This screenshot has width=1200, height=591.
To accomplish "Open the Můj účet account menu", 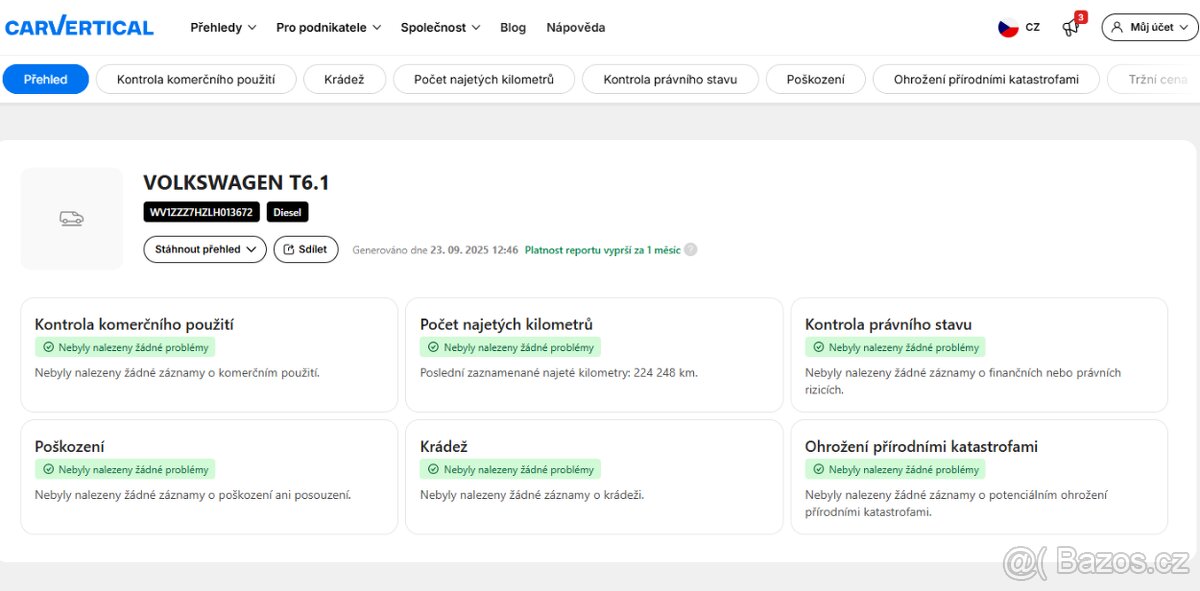I will click(1149, 28).
